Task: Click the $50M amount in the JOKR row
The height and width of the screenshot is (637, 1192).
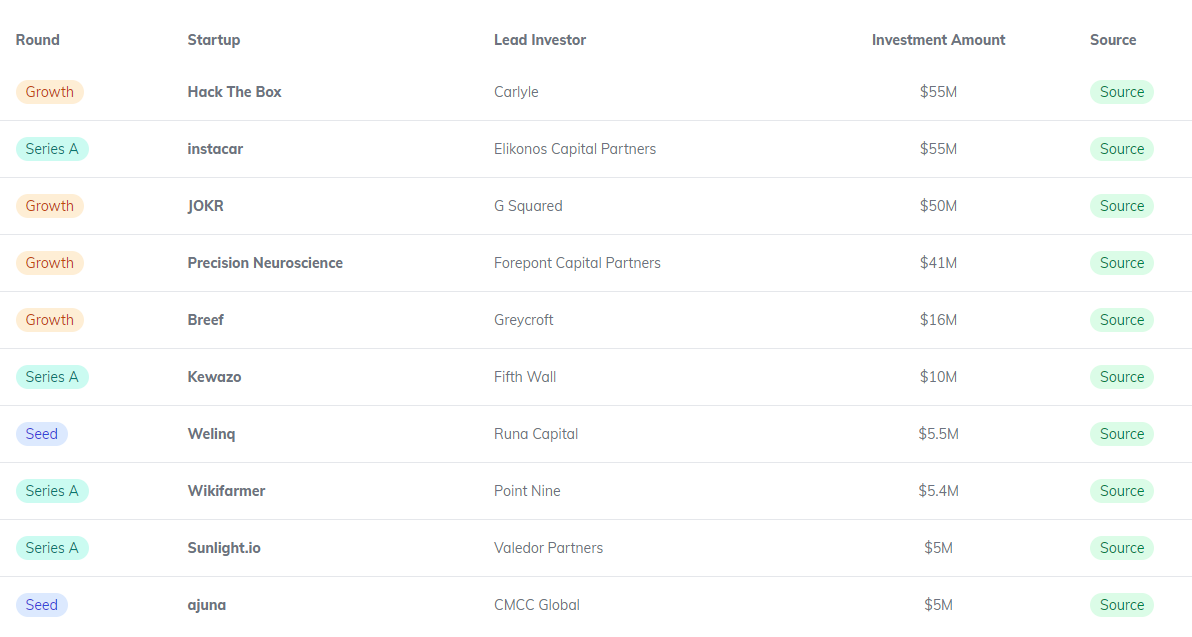Action: pyautogui.click(x=938, y=206)
